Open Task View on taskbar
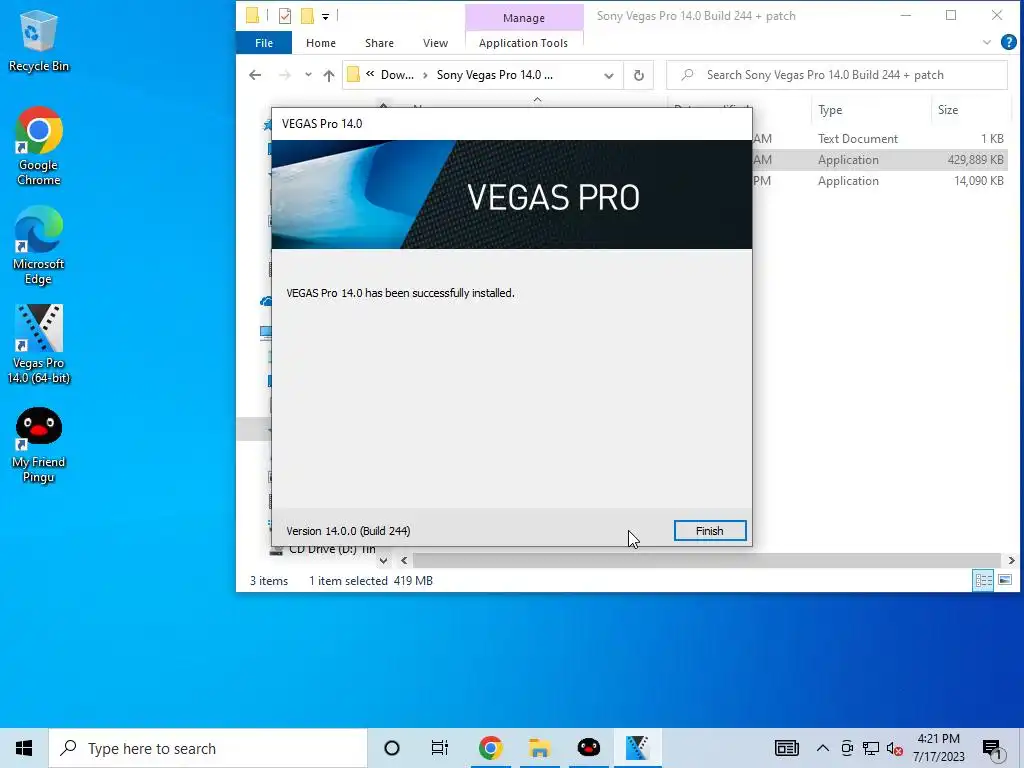This screenshot has width=1024, height=768. tap(440, 748)
